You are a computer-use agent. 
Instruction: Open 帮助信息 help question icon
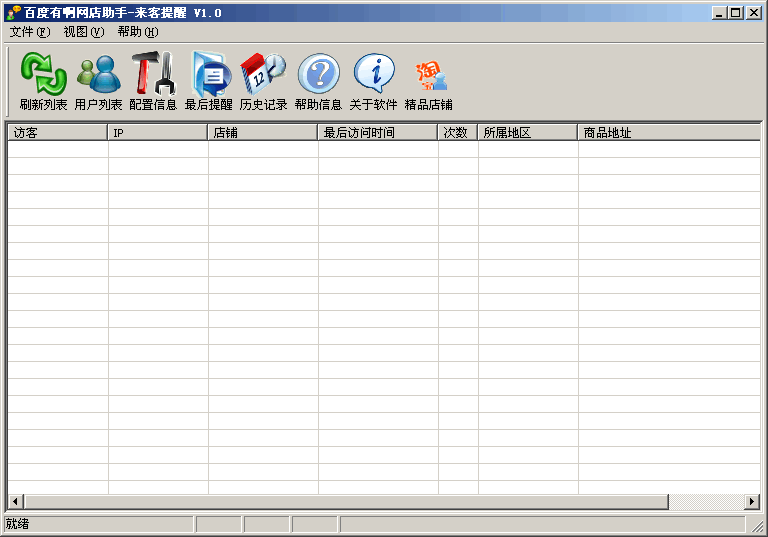[318, 81]
